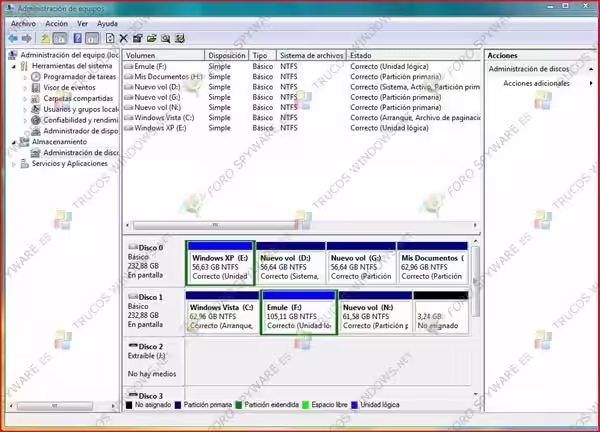
Task: Select Carpetas compartidas in the tree
Action: click(x=78, y=98)
